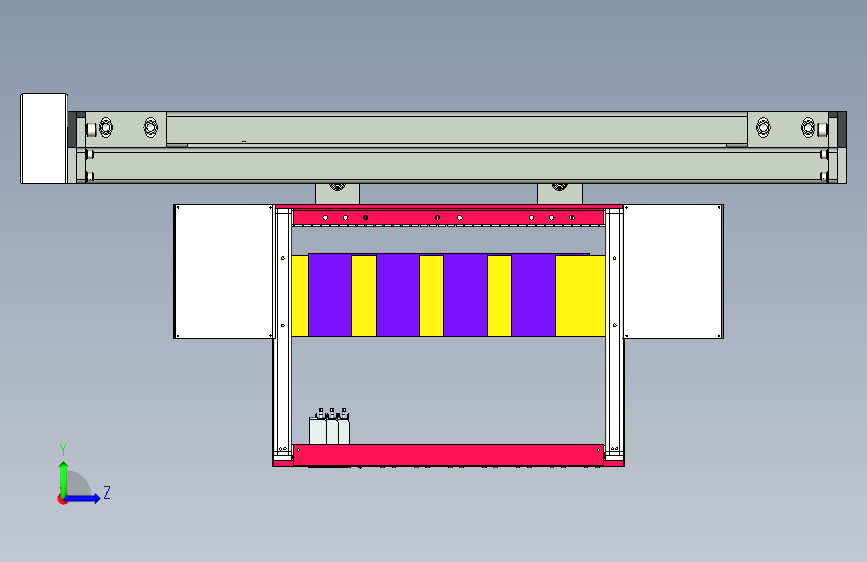The height and width of the screenshot is (562, 867).
Task: Select the second purple block from the left
Action: (398, 295)
